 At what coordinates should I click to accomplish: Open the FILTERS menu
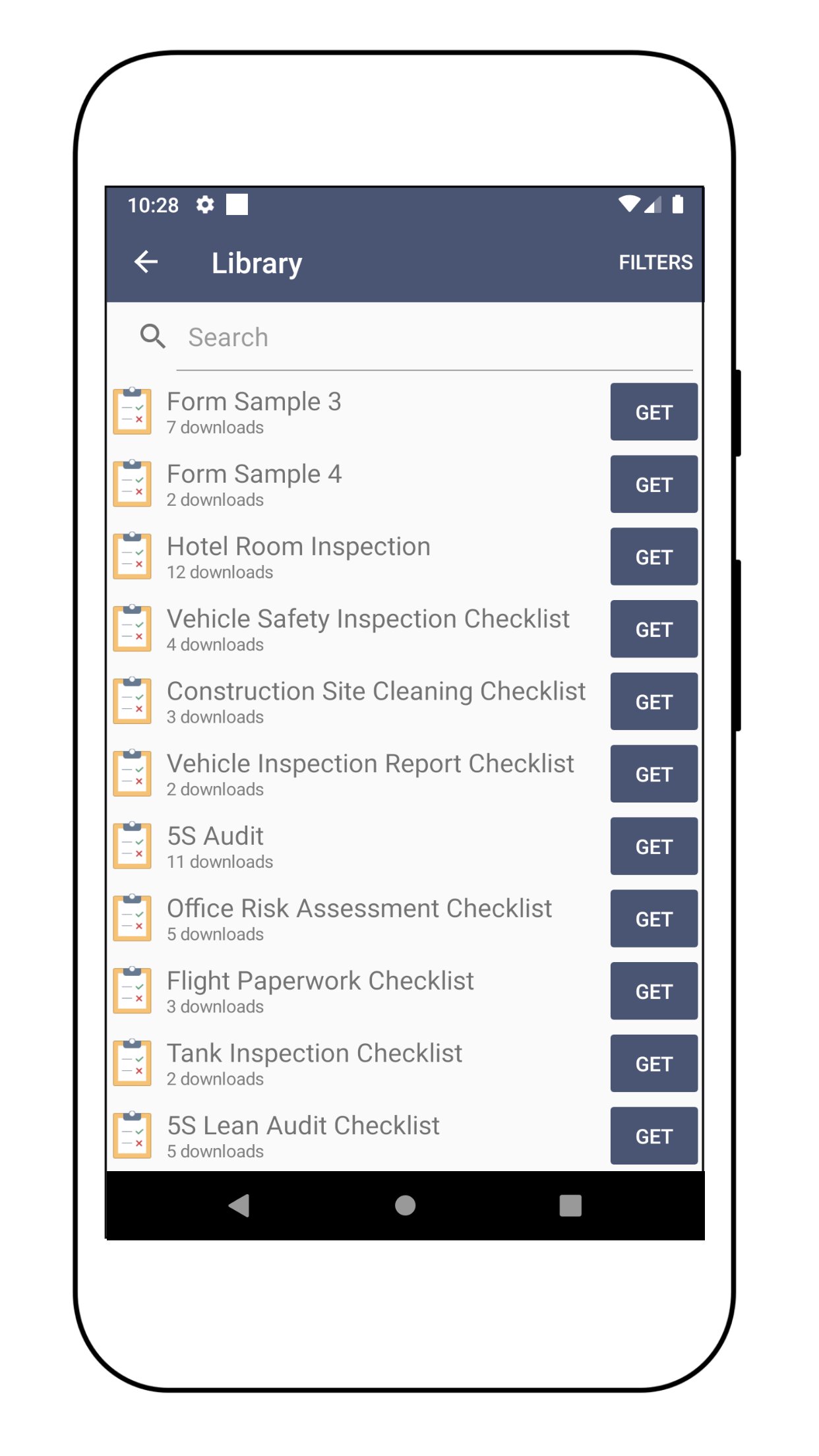point(655,262)
